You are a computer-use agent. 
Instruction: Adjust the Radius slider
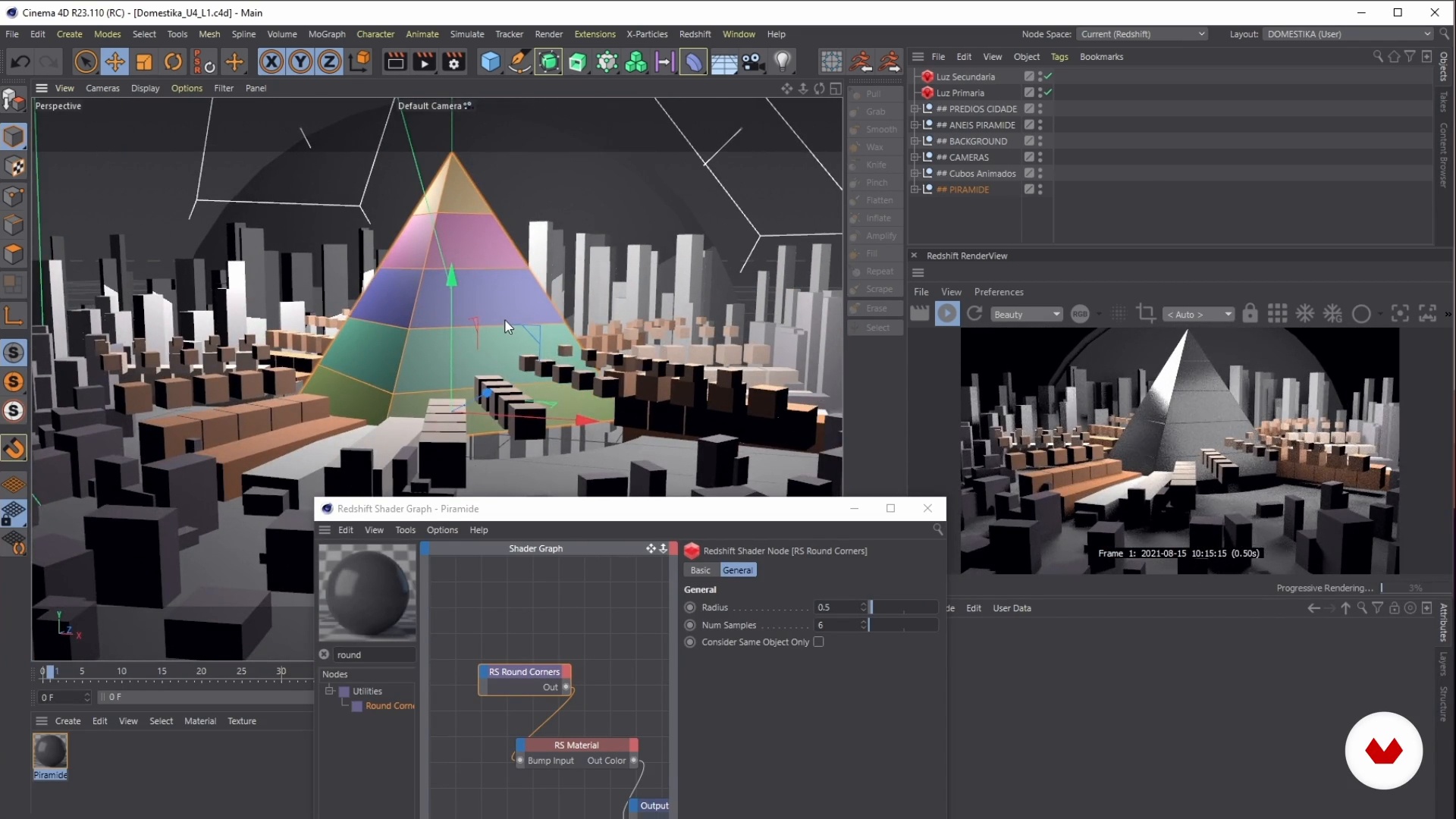tap(903, 607)
